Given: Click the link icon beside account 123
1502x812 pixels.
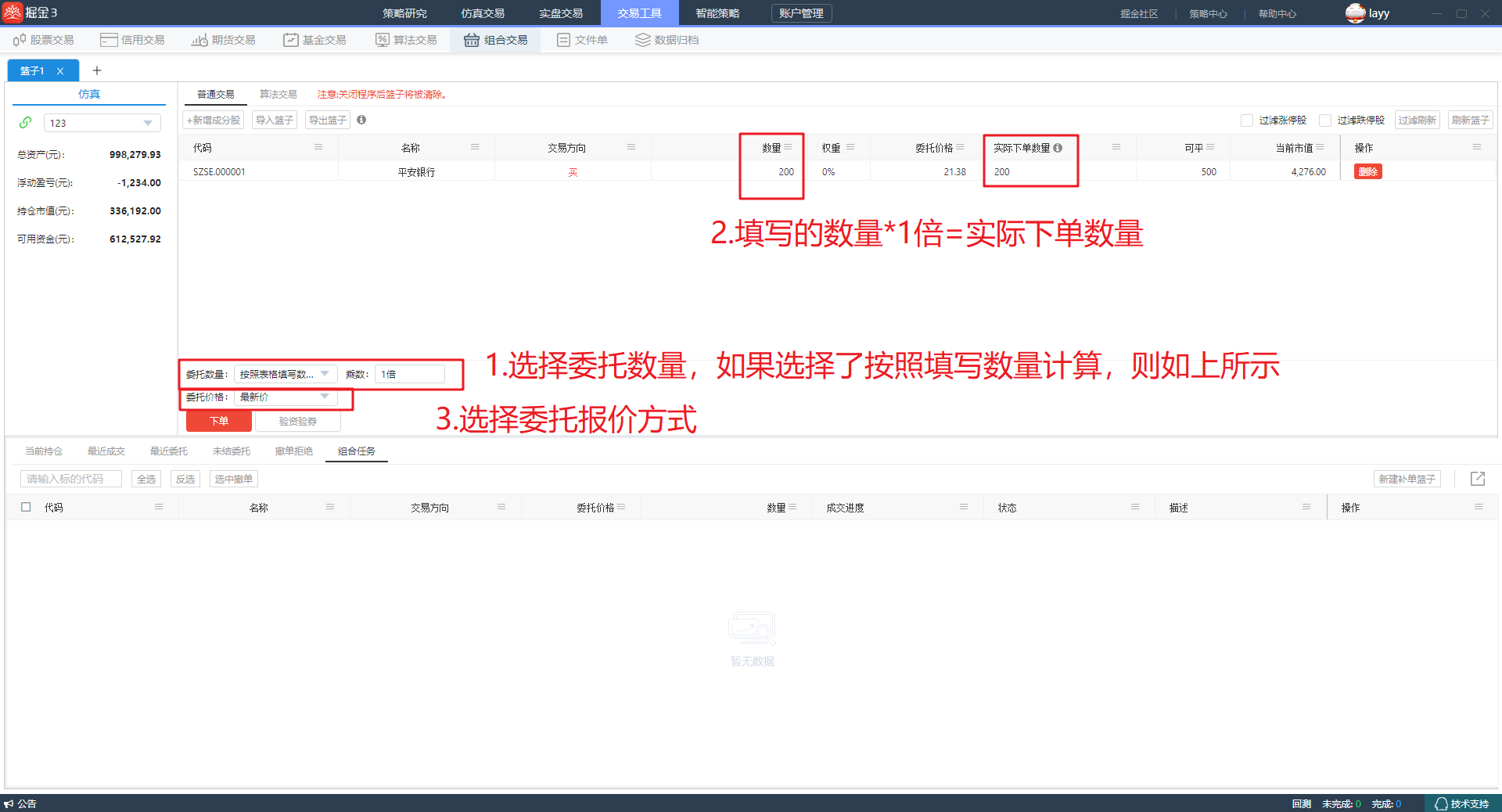Looking at the screenshot, I should click(x=26, y=123).
